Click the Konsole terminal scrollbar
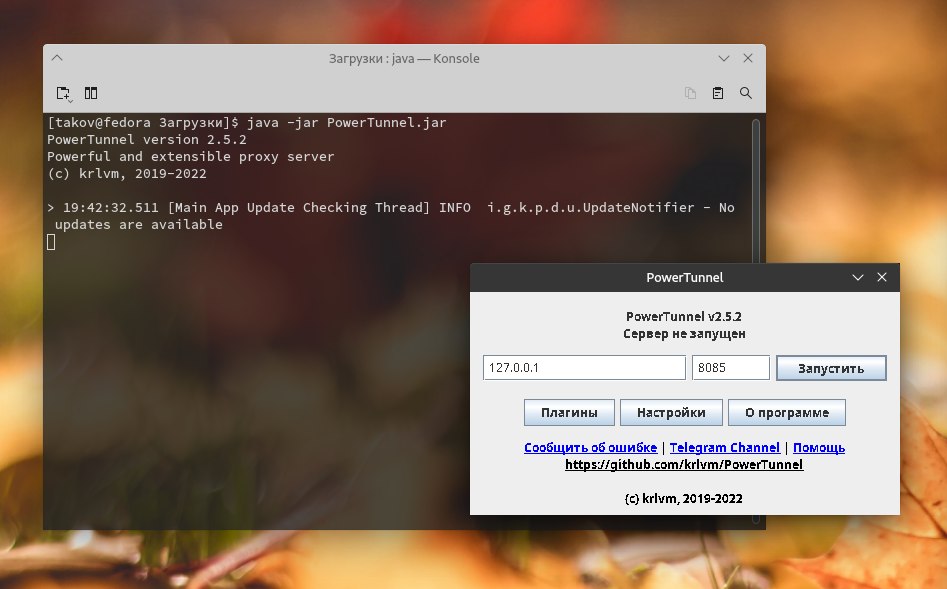The width and height of the screenshot is (947, 589). coord(756,190)
